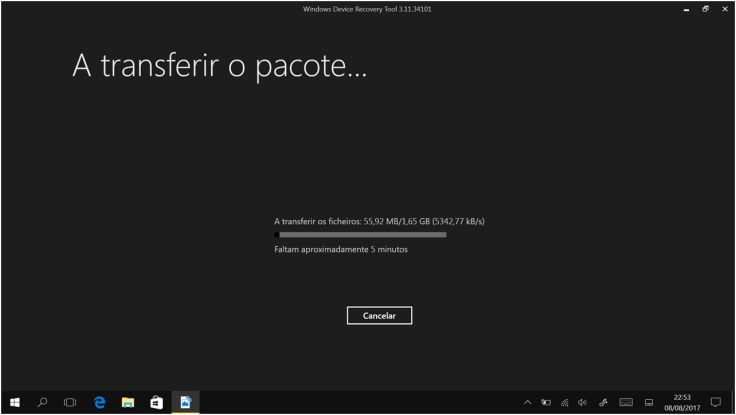The image size is (736, 415).
Task: Open the Action Center notifications icon
Action: [715, 403]
